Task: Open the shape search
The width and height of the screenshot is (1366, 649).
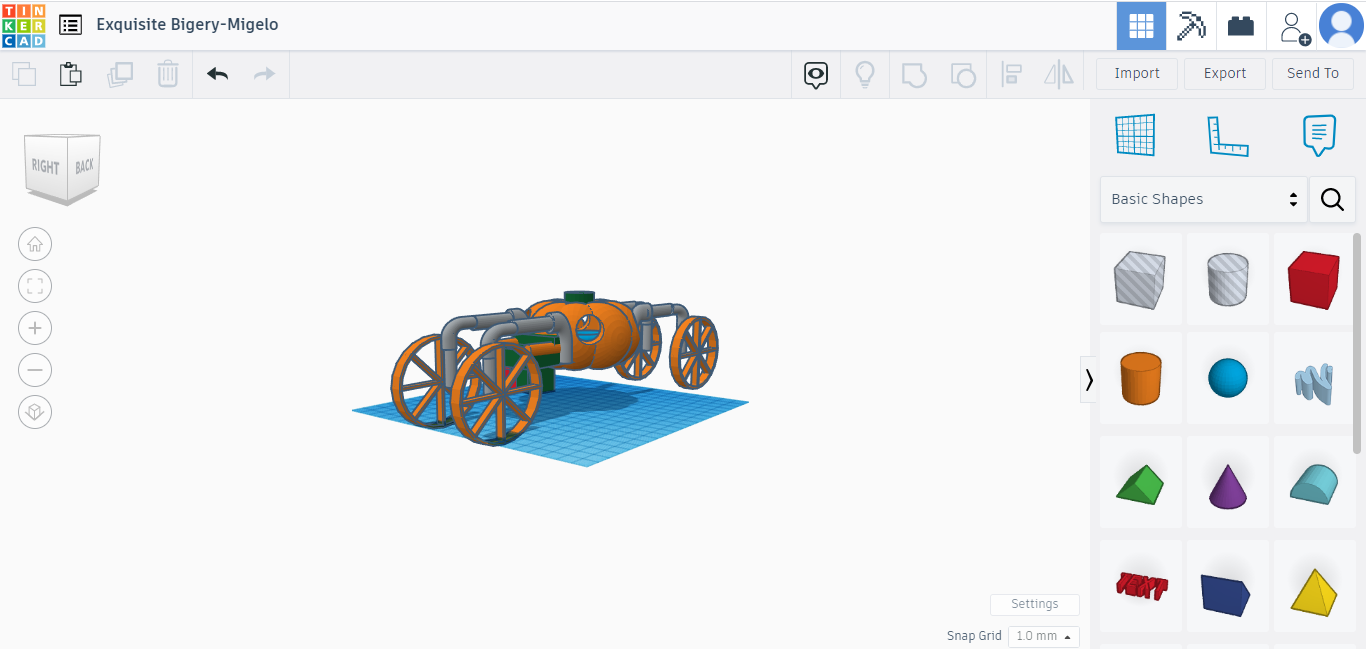Action: click(1332, 199)
